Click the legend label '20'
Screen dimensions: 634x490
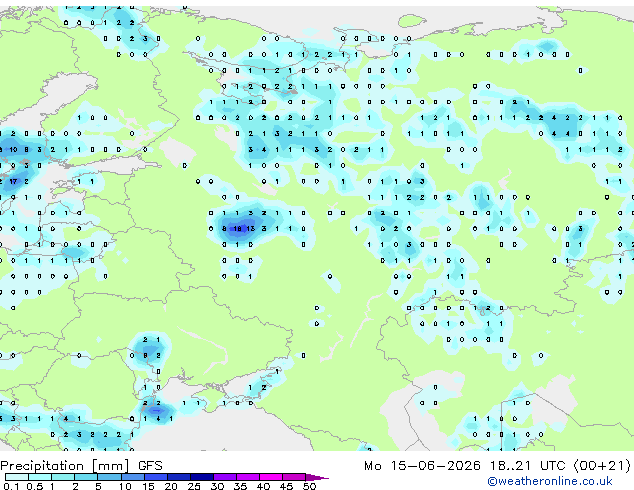click(171, 486)
